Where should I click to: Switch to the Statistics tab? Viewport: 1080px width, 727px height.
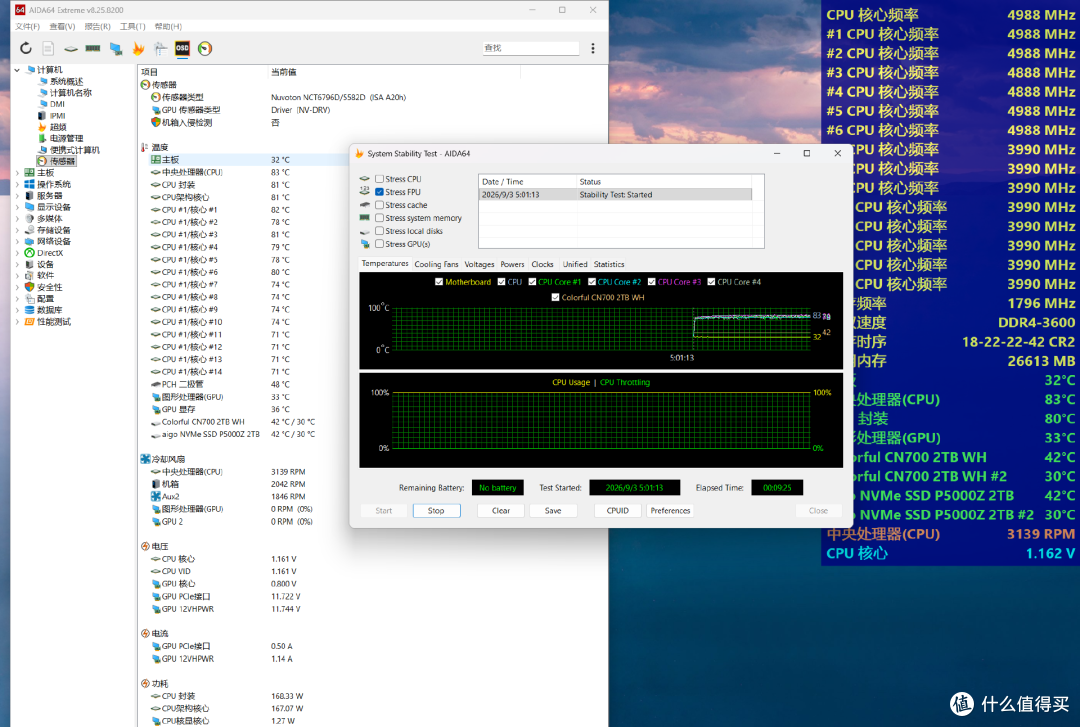click(609, 264)
